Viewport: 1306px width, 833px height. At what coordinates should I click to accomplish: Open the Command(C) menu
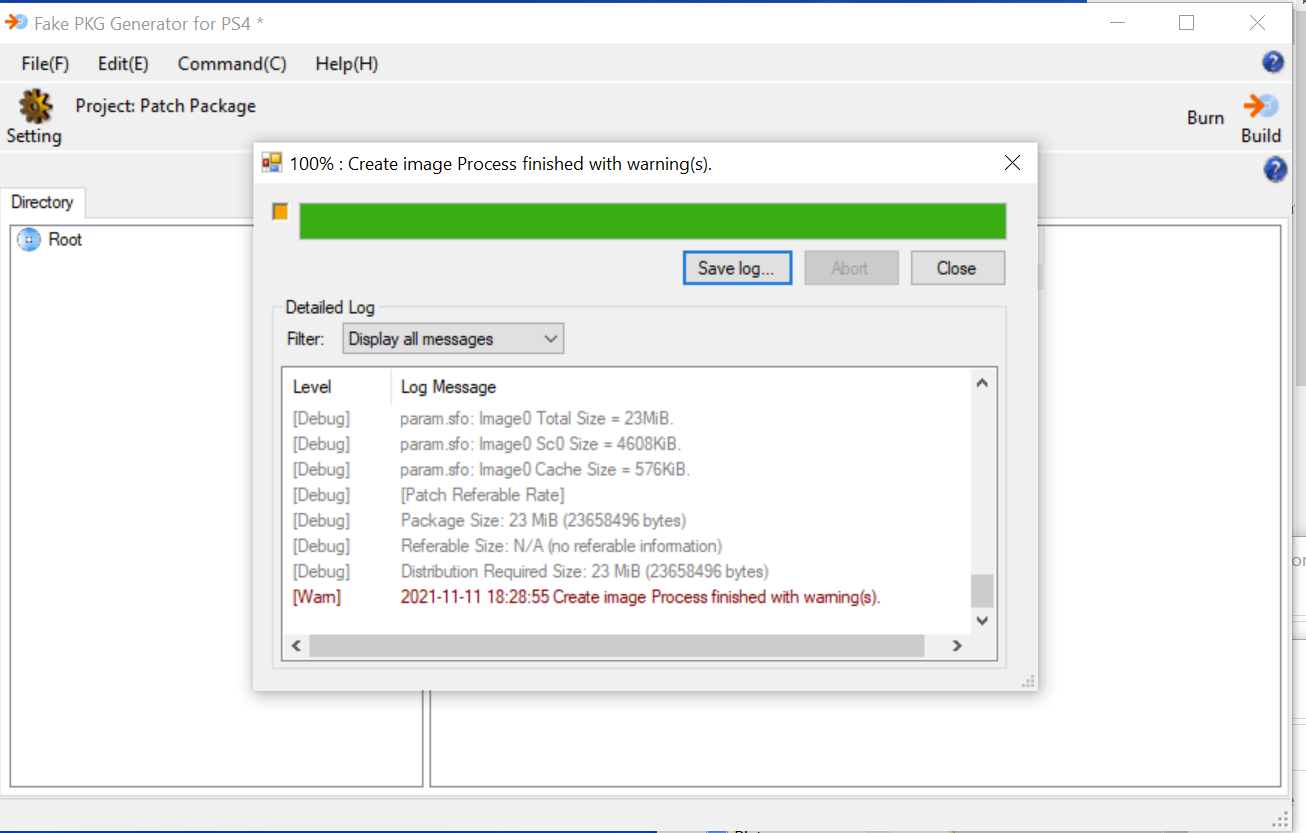pos(232,64)
